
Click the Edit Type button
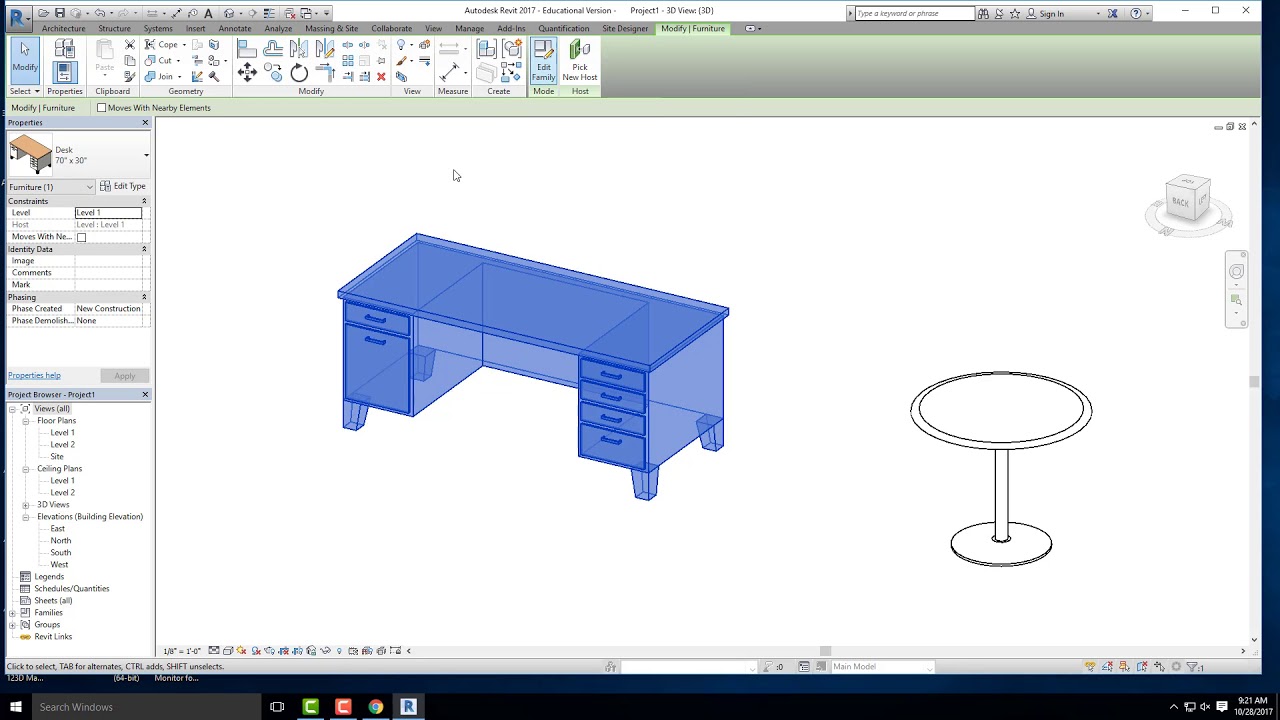tap(123, 186)
